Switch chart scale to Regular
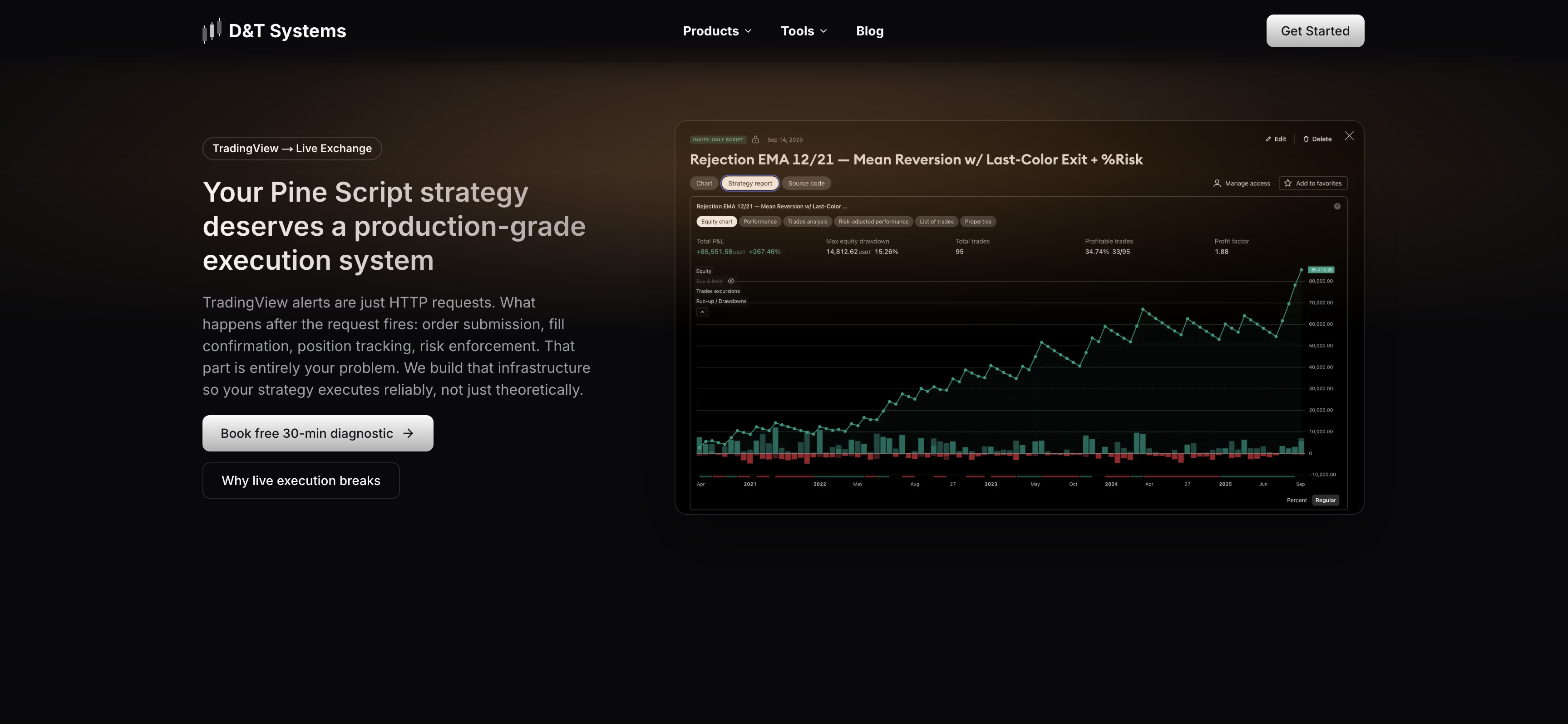The image size is (1568, 724). point(1326,501)
